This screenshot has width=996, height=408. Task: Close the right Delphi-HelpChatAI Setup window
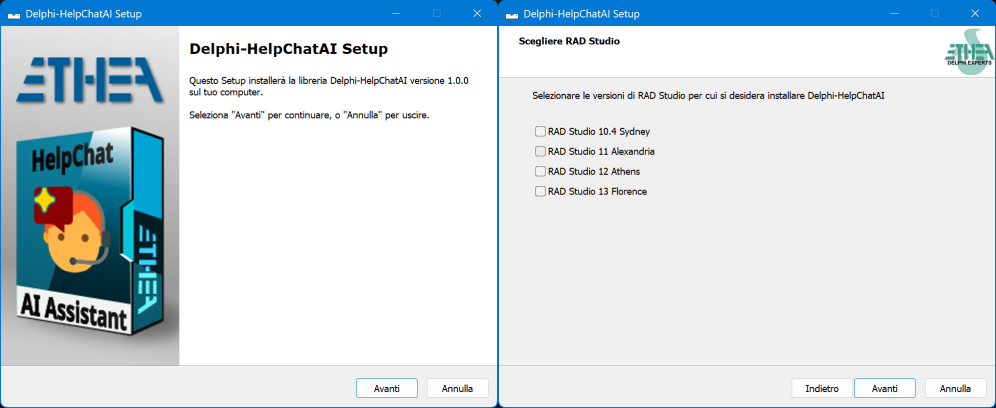pos(975,13)
